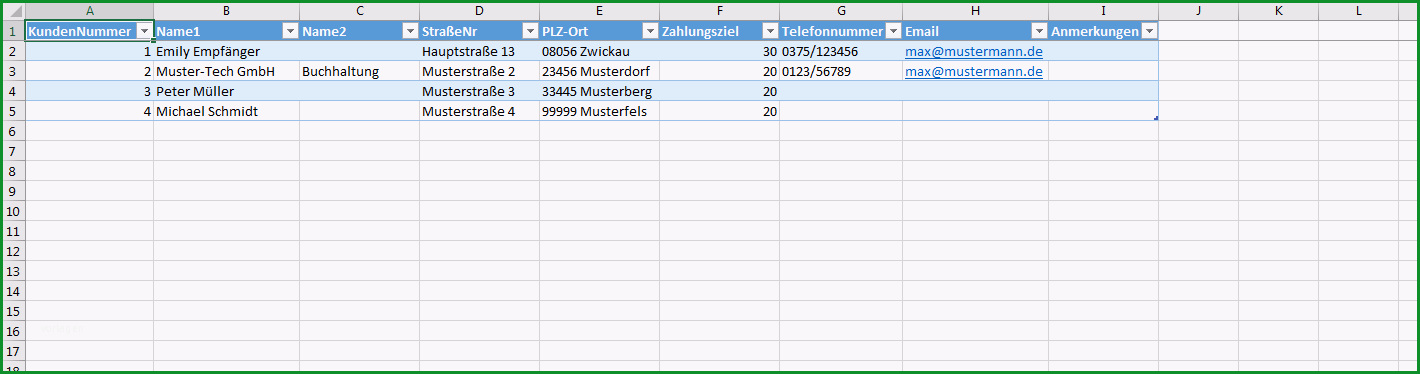The width and height of the screenshot is (1420, 374).
Task: Select row 14 header
Action: 14,291
